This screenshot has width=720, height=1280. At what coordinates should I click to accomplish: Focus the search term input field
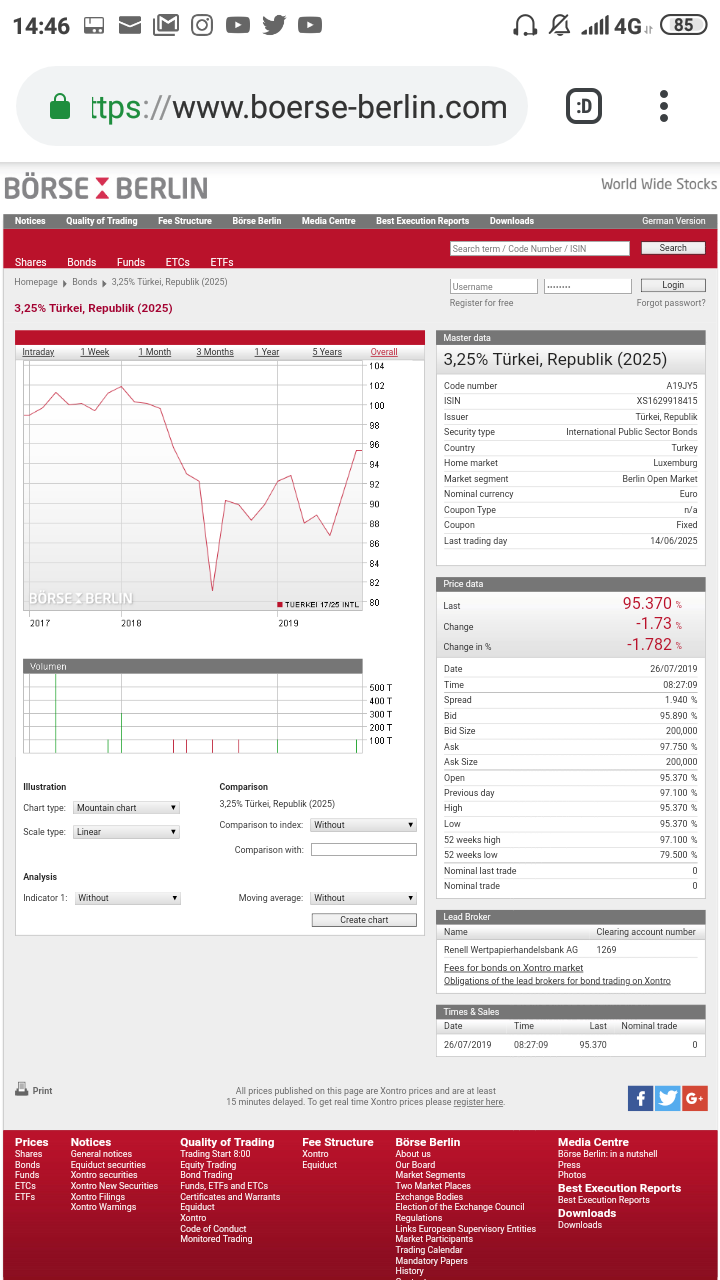coord(539,248)
